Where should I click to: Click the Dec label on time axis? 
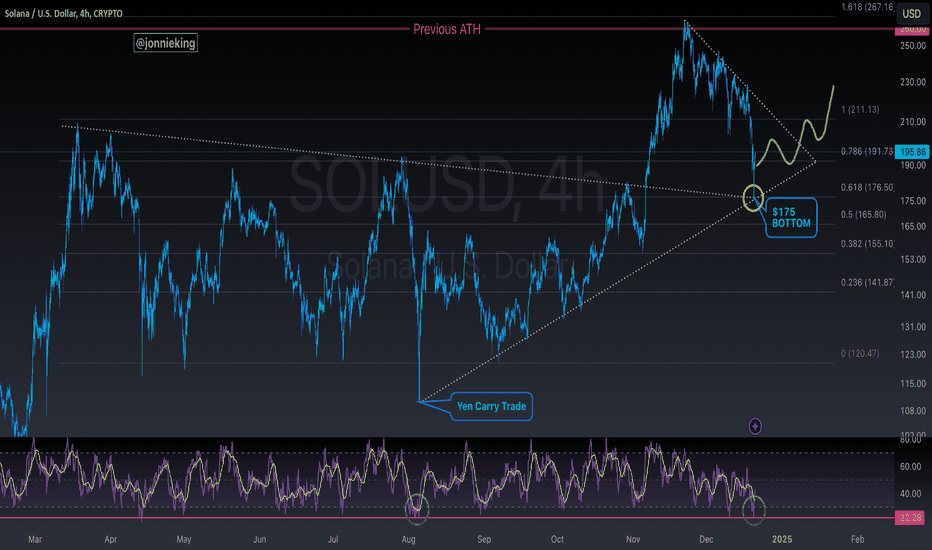click(x=706, y=539)
